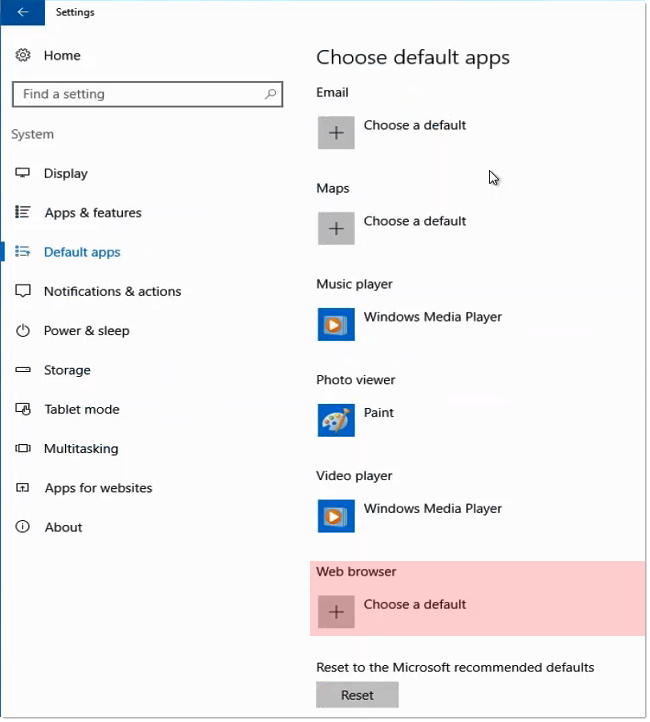650x722 pixels.
Task: Open the Display settings page
Action: (66, 174)
